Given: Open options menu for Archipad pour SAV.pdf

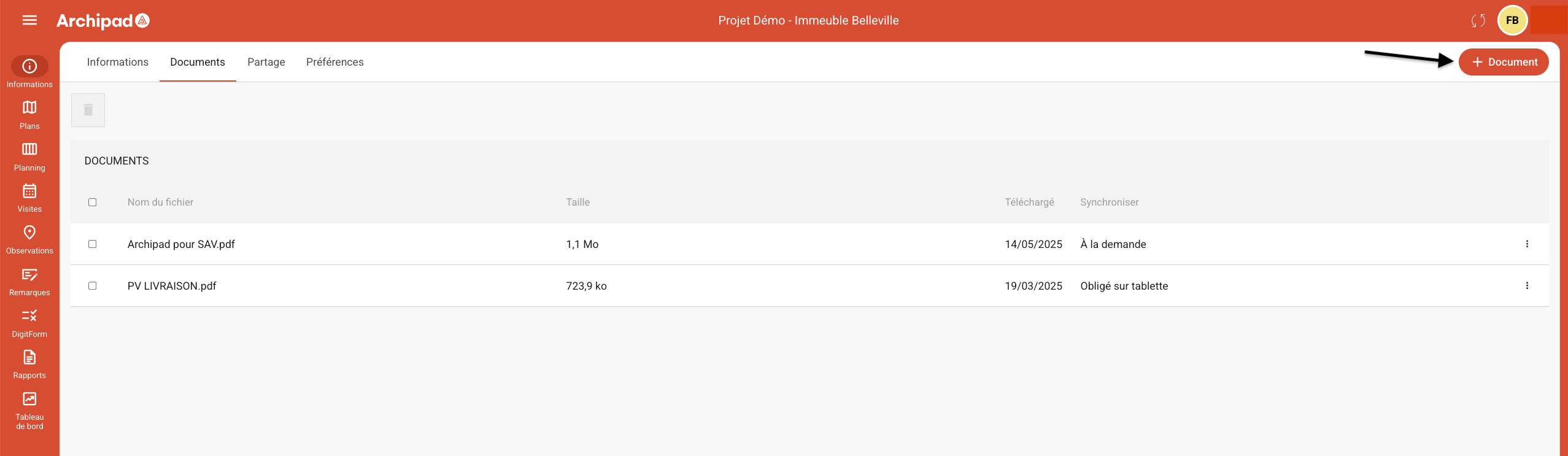Looking at the screenshot, I should coord(1527,244).
